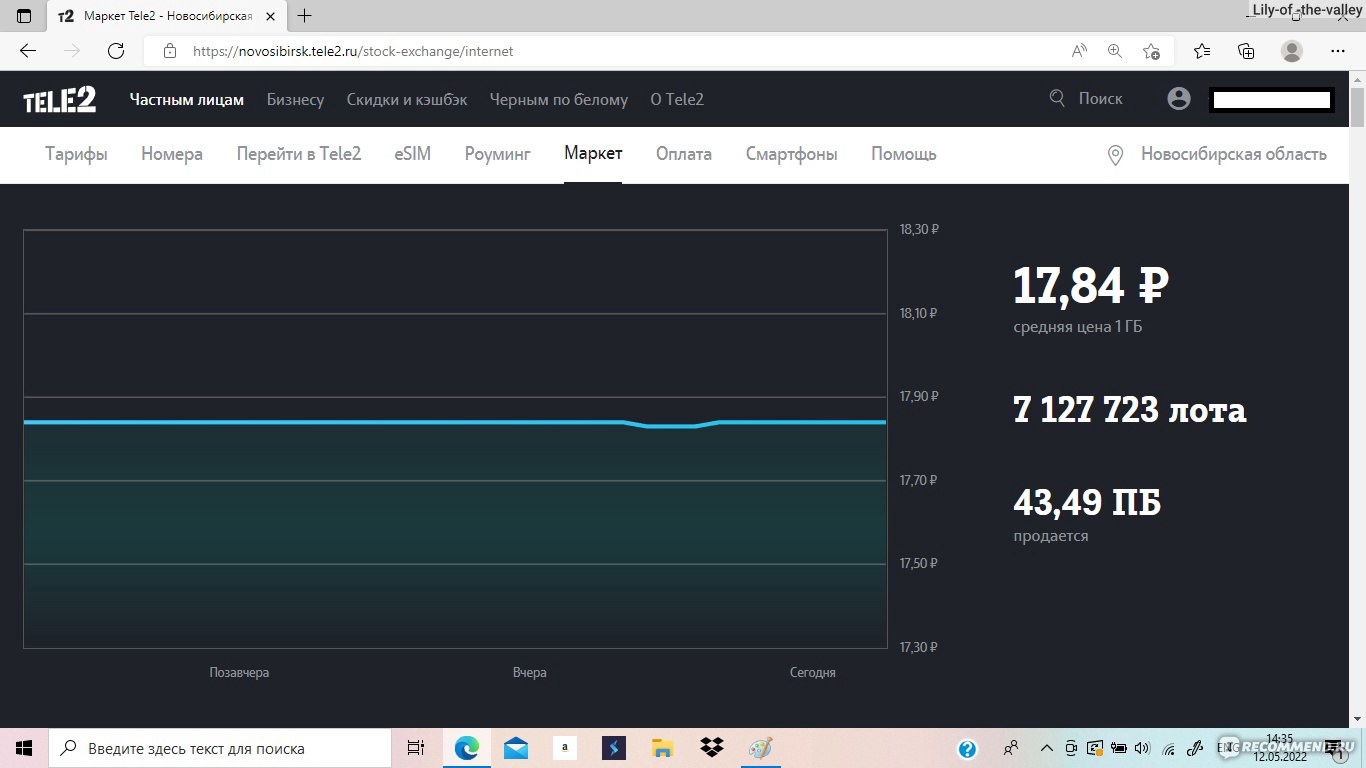
Task: Select the Маркет tab
Action: click(x=593, y=154)
